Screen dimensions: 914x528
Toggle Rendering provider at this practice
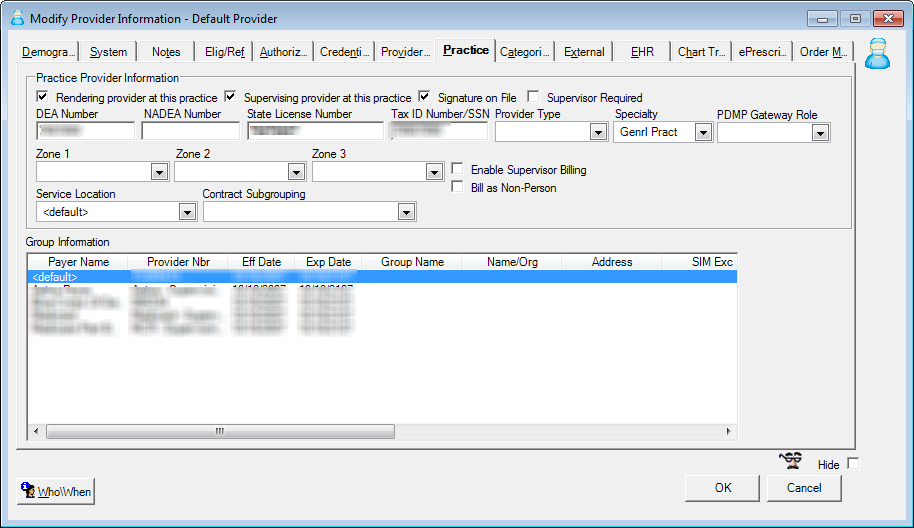(42, 96)
